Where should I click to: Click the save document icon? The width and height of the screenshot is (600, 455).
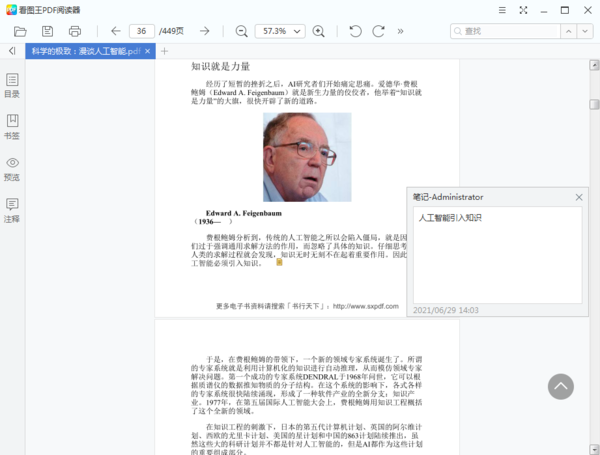tap(47, 31)
